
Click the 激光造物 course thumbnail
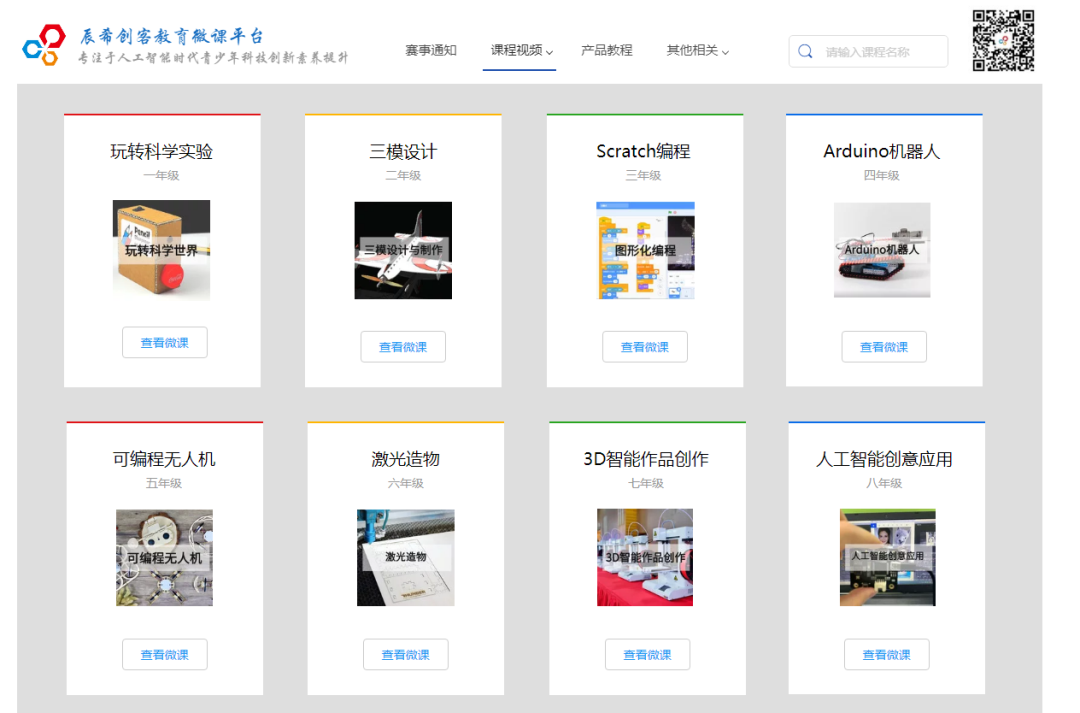pos(404,558)
